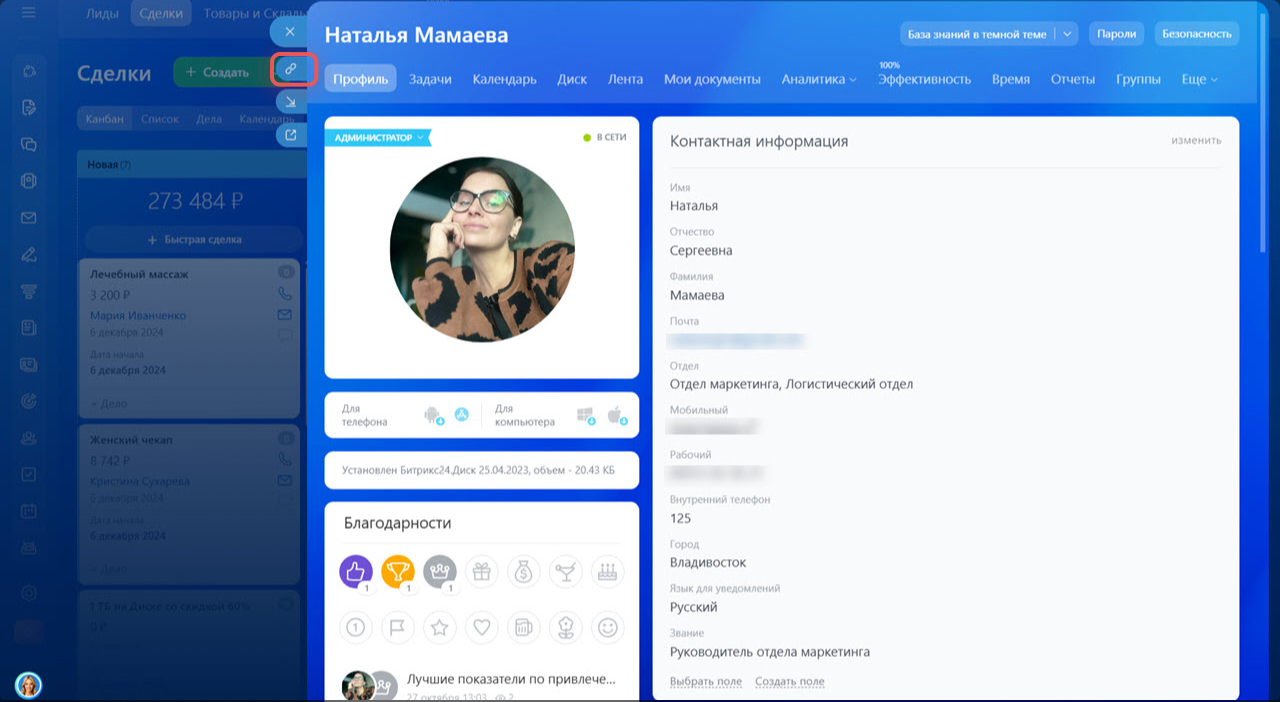
Task: Click the Apple macOS download icon
Action: 616,415
